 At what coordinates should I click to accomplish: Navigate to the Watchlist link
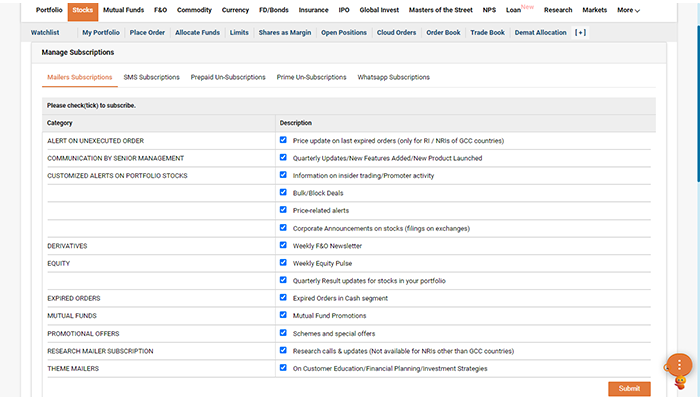46,32
